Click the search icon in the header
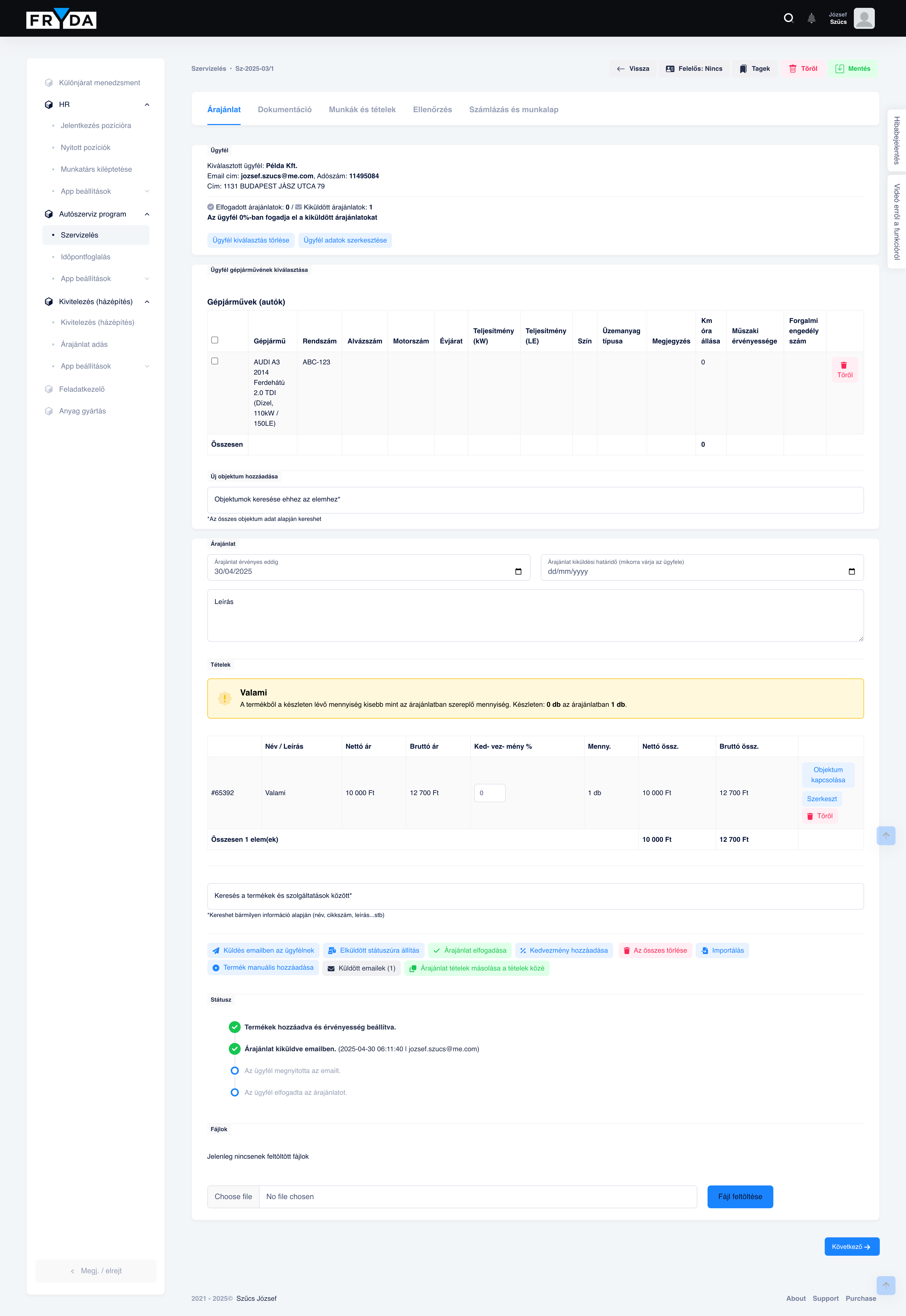This screenshot has height=1316, width=906. (789, 18)
